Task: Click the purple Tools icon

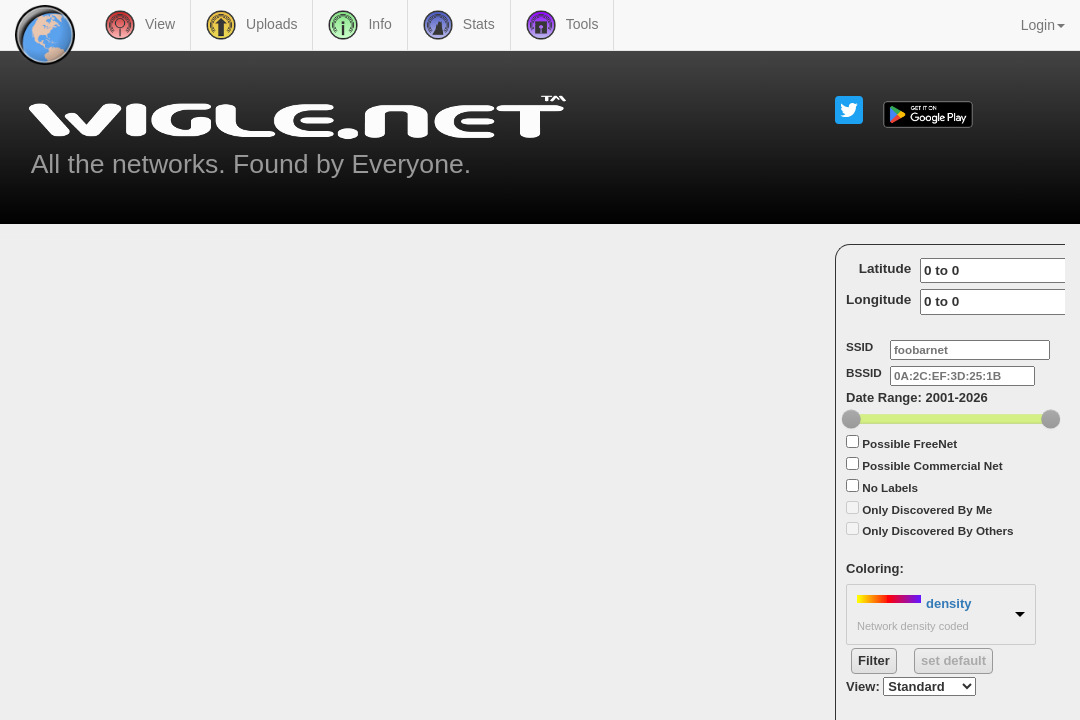Action: [x=541, y=25]
